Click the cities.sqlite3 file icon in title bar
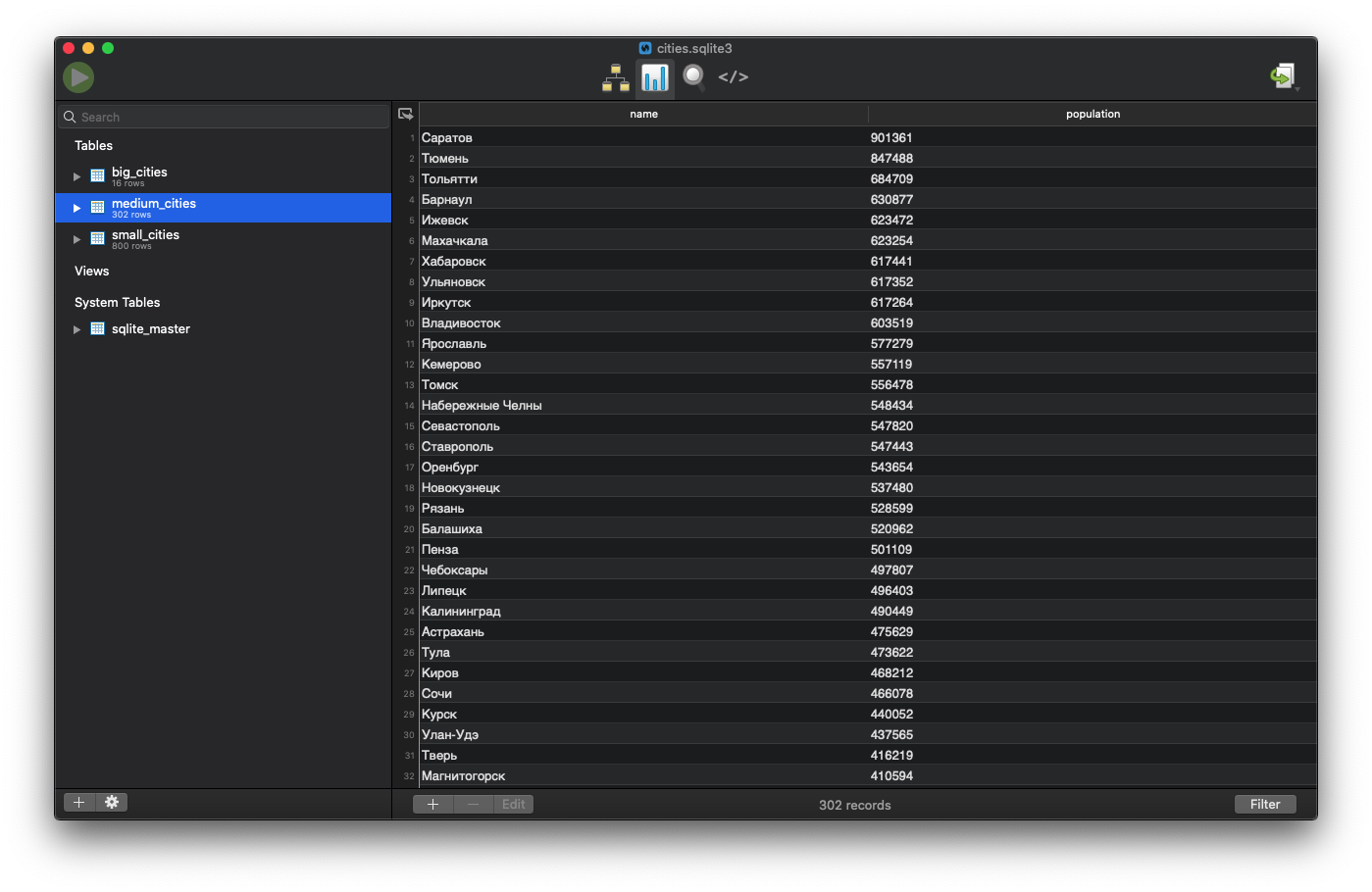 [x=645, y=48]
